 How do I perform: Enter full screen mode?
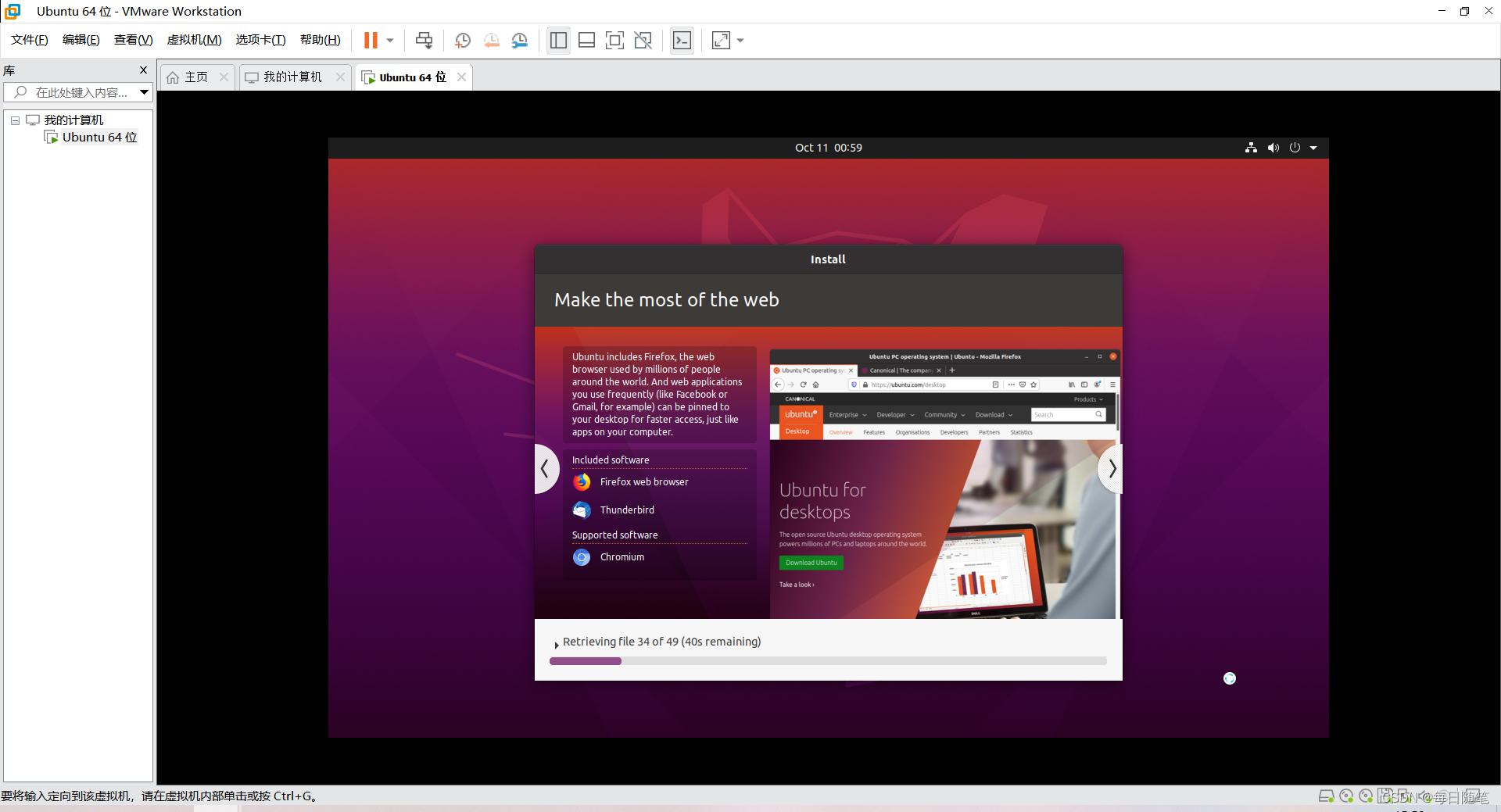click(x=615, y=40)
